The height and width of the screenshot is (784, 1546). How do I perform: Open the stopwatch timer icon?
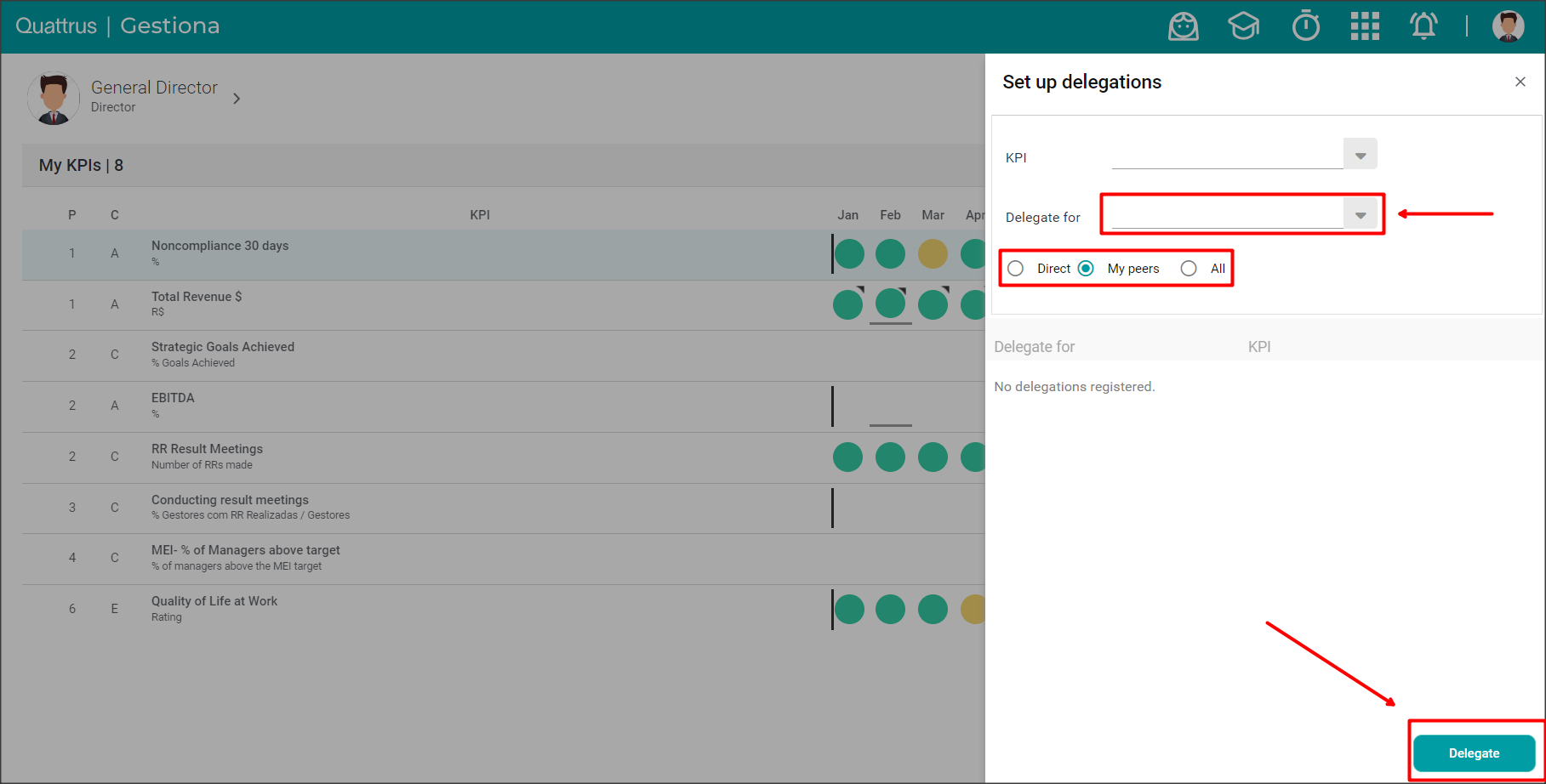click(1305, 26)
